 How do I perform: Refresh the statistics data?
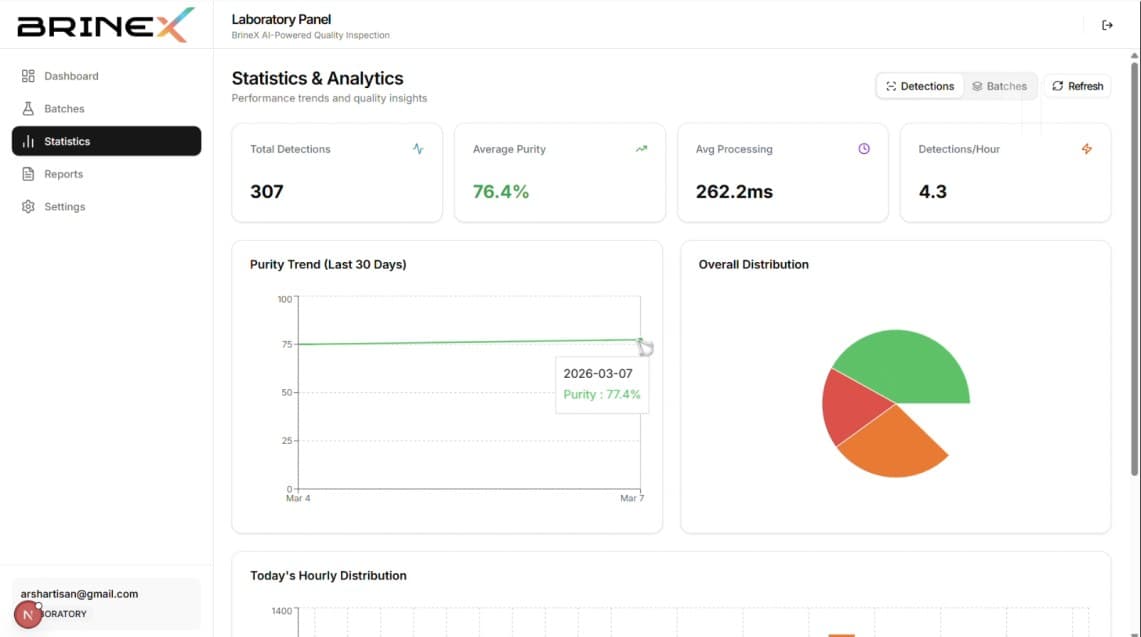coord(1077,86)
